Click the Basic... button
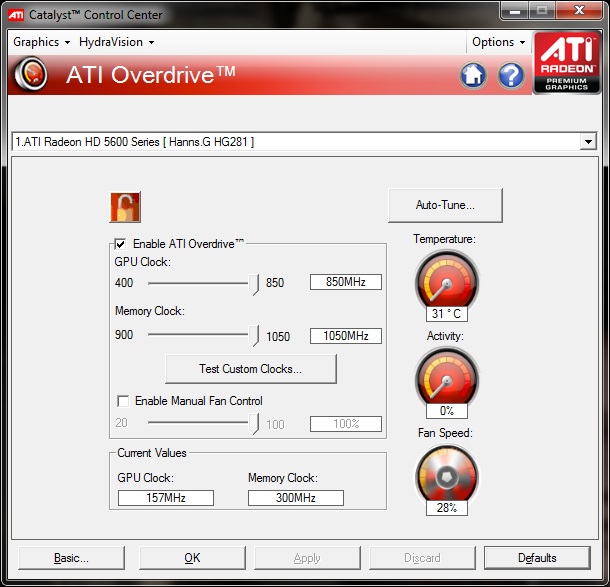 (x=71, y=558)
